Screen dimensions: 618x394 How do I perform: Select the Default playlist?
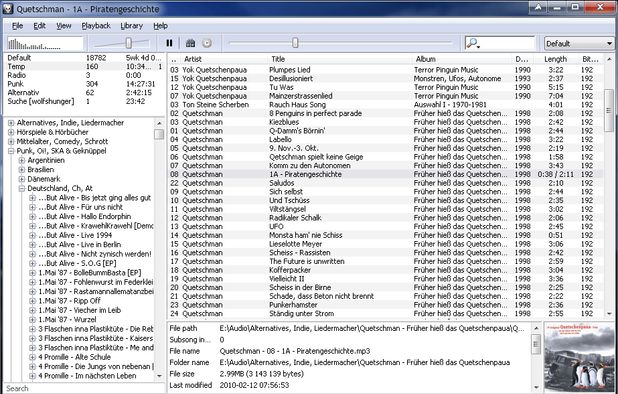tap(84, 58)
